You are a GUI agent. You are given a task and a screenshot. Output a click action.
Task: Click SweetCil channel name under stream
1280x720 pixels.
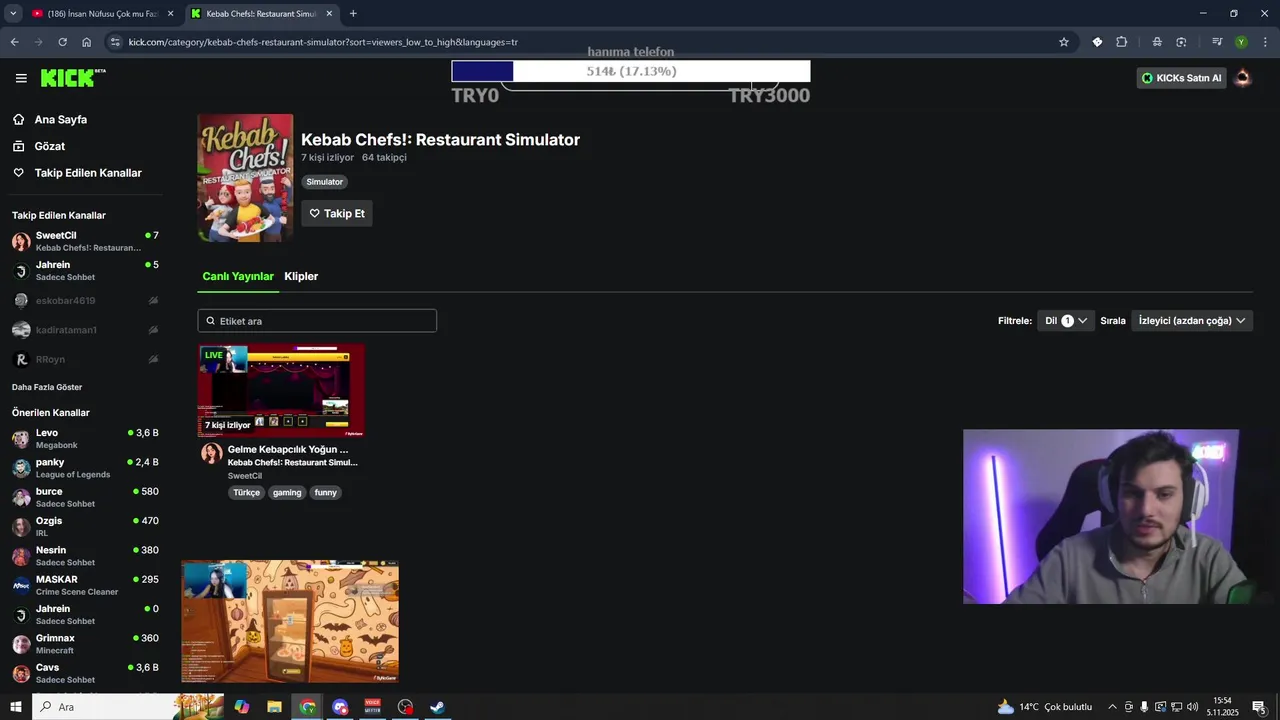point(245,476)
